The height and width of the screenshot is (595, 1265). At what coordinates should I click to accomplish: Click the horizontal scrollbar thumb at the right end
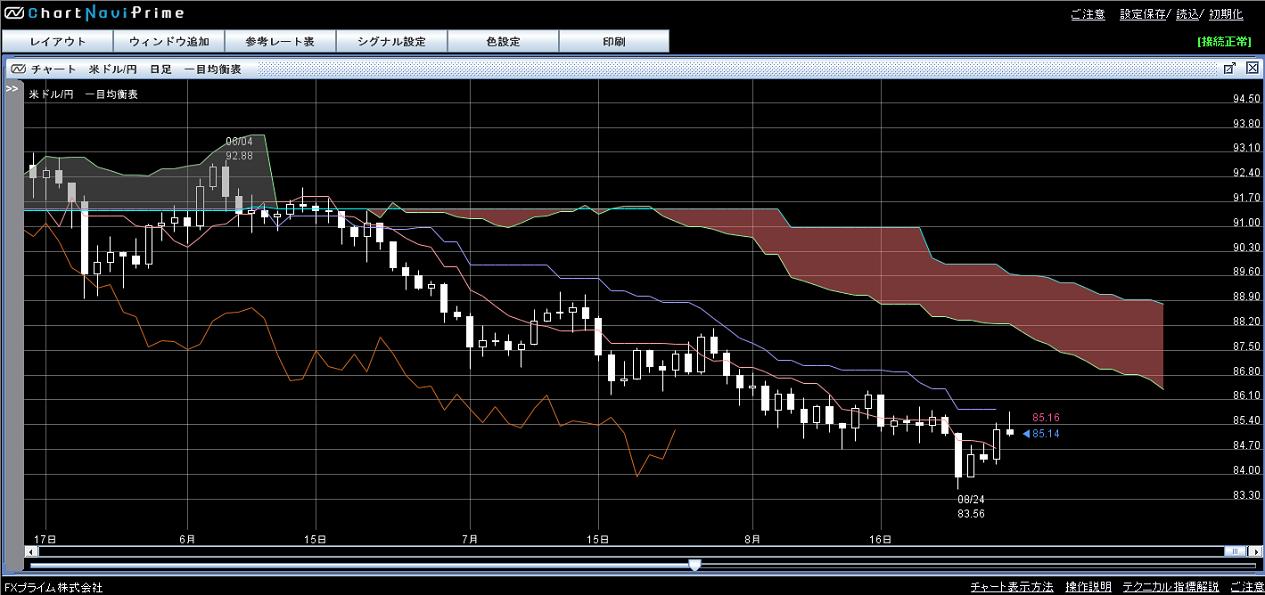pos(1236,551)
